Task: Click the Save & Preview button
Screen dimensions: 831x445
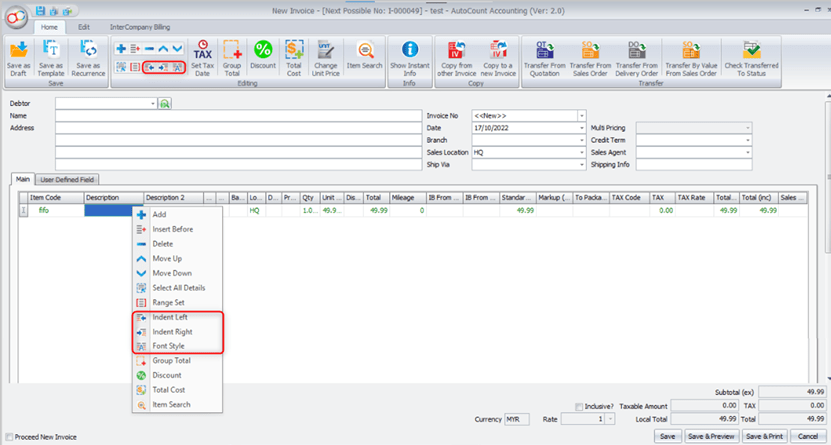Action: click(711, 436)
